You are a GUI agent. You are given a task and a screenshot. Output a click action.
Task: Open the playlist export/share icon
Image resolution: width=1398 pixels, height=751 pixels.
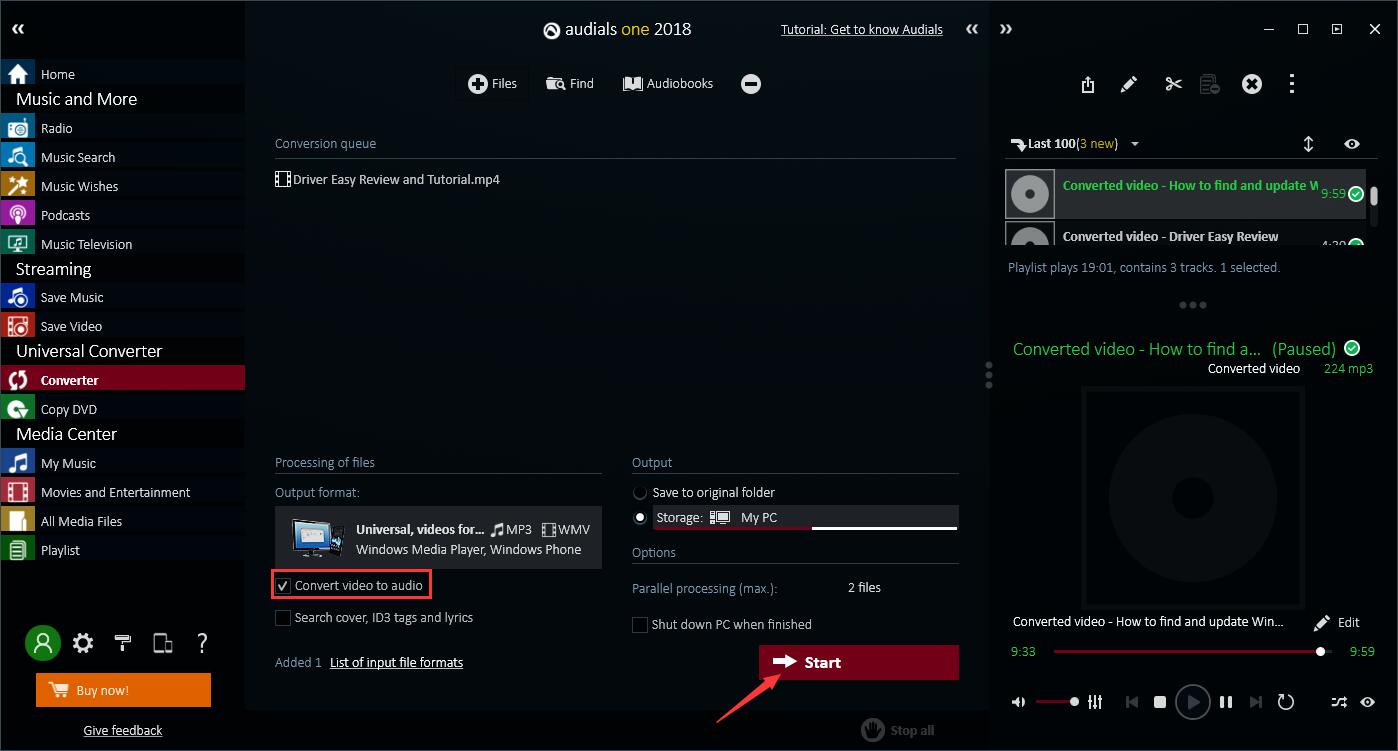tap(1087, 84)
